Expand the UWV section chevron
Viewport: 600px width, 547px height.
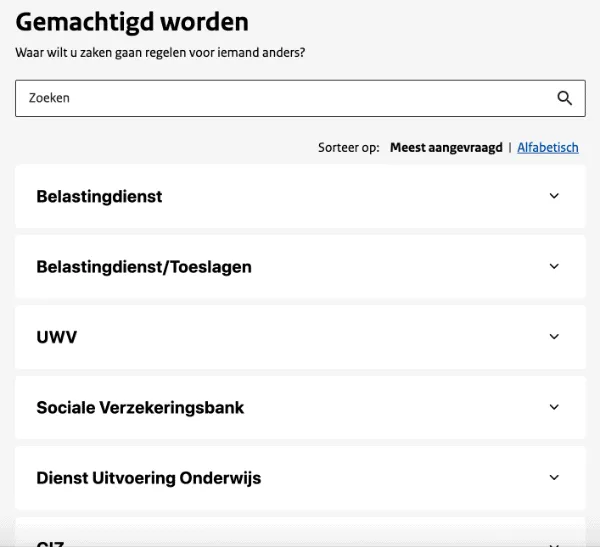tap(555, 337)
